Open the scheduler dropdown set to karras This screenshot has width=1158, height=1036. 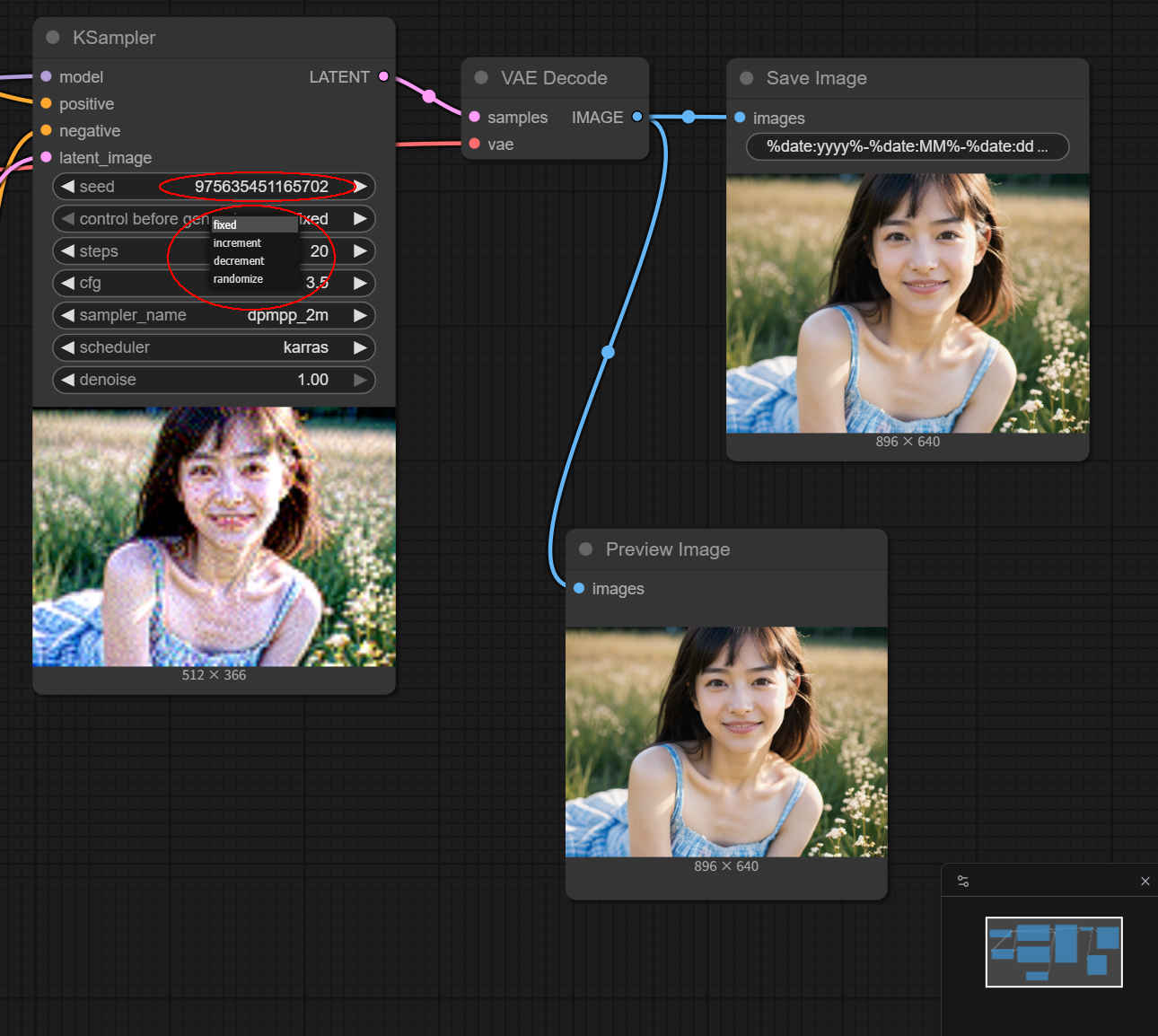point(214,347)
